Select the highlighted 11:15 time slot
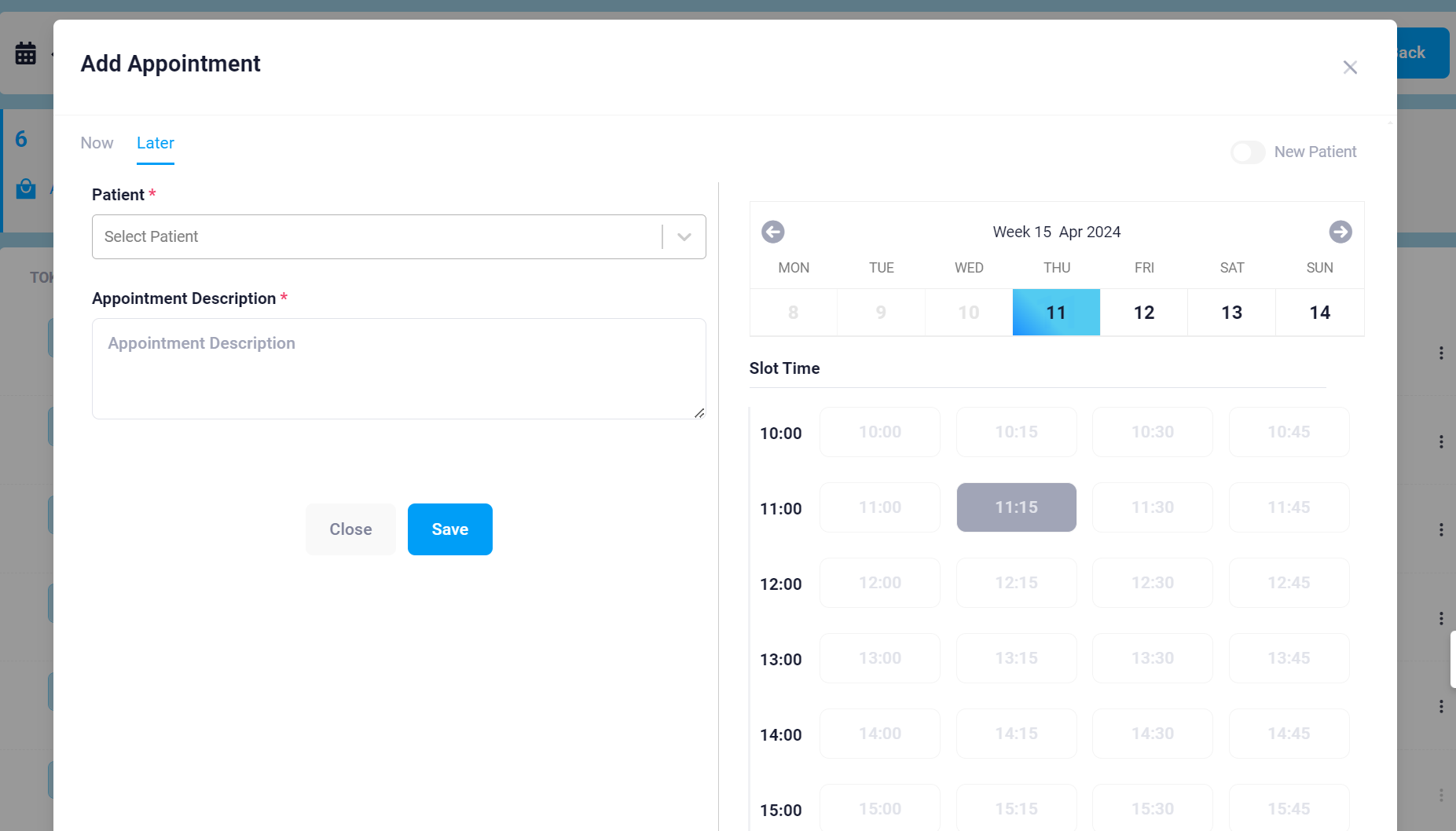 coord(1017,507)
